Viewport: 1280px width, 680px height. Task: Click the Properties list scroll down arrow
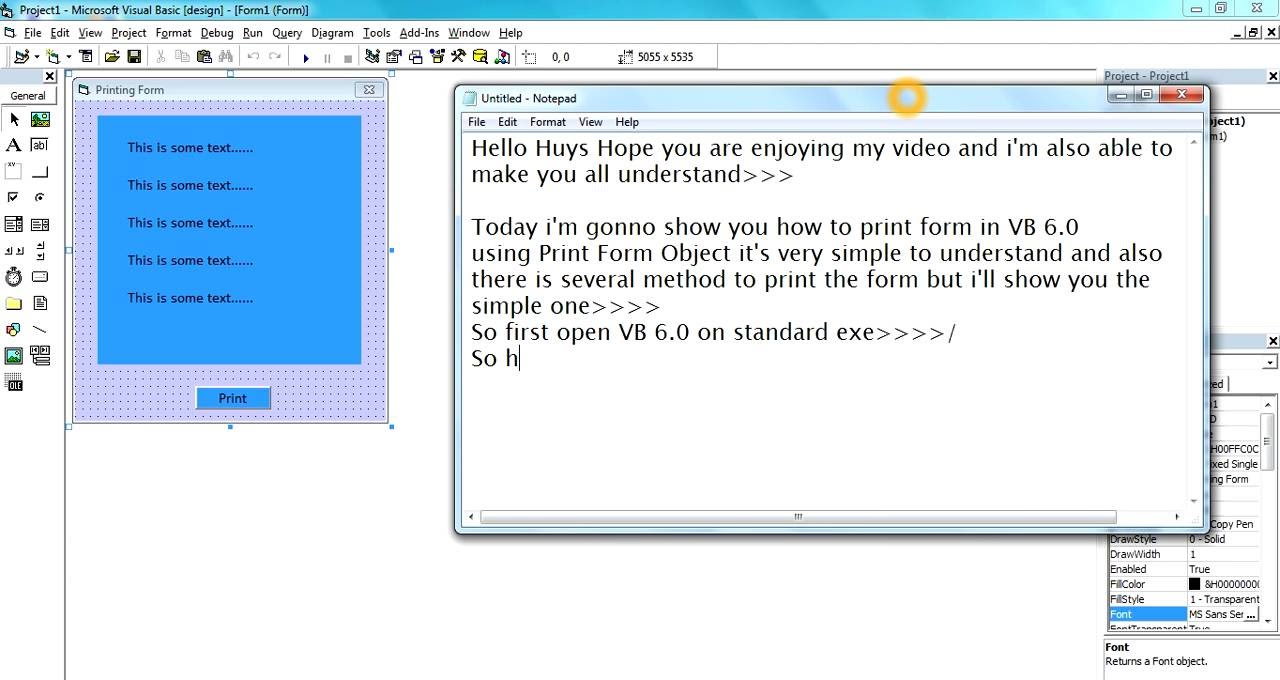click(1269, 621)
